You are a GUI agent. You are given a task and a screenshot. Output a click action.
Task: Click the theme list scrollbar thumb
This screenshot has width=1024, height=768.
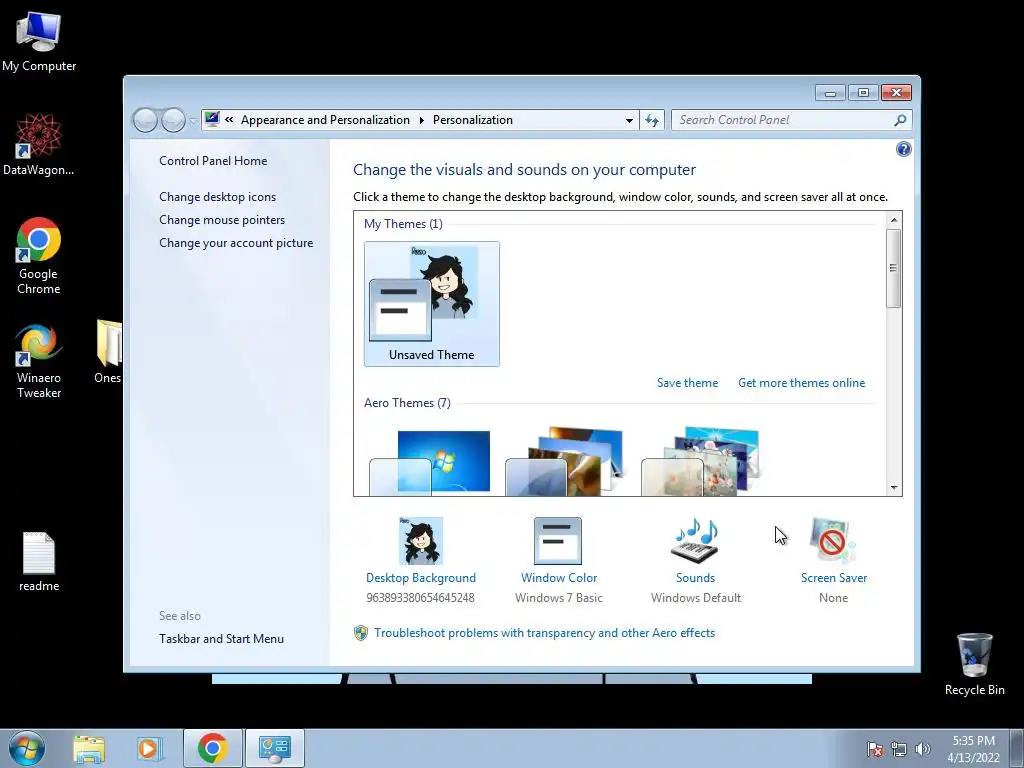coord(894,268)
